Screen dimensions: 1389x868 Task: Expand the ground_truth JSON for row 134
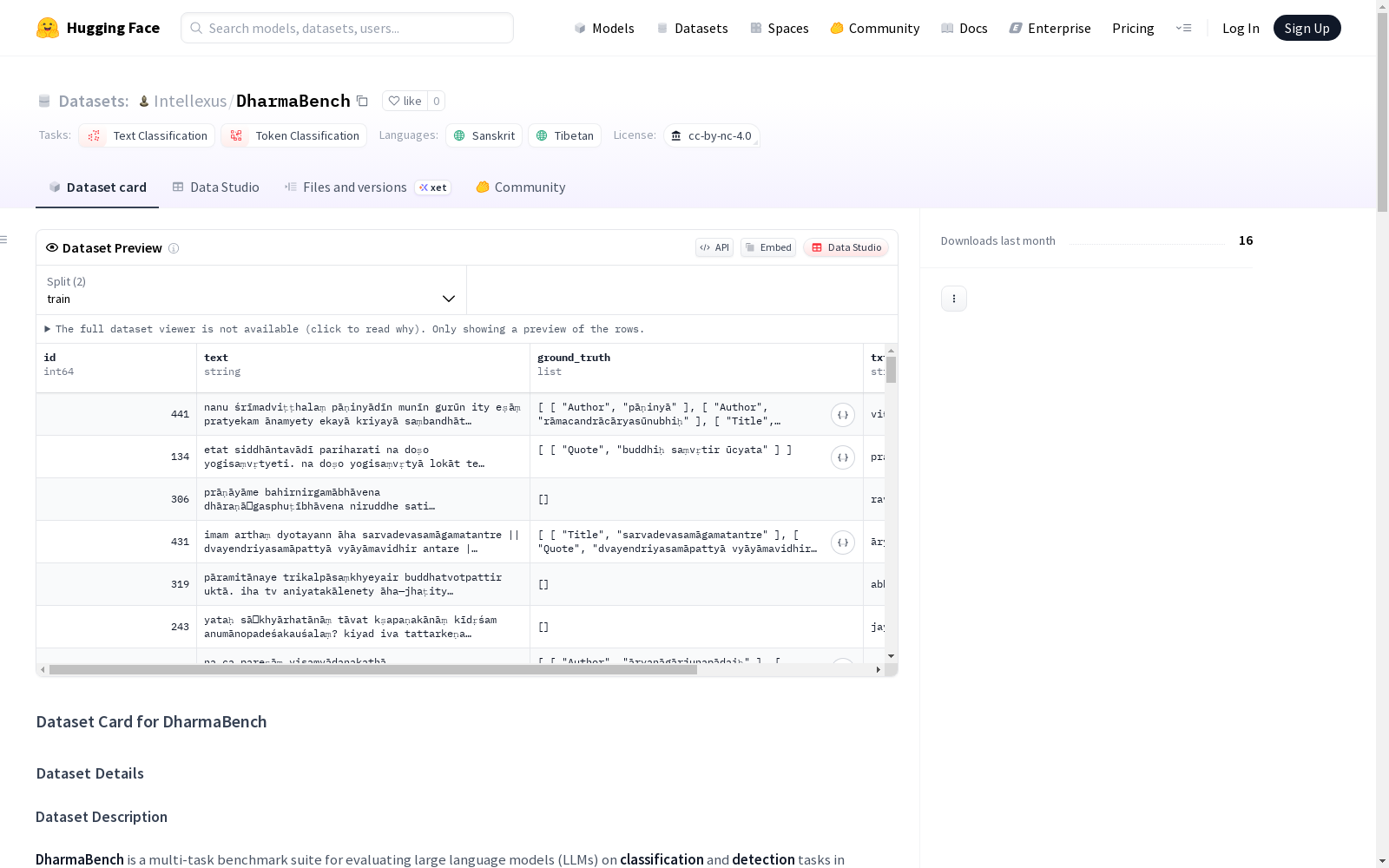pyautogui.click(x=843, y=457)
